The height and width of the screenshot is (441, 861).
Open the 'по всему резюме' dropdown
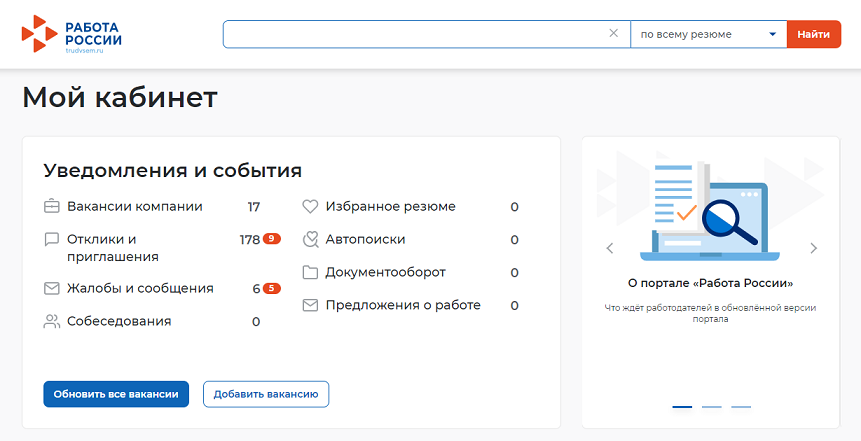(x=708, y=34)
